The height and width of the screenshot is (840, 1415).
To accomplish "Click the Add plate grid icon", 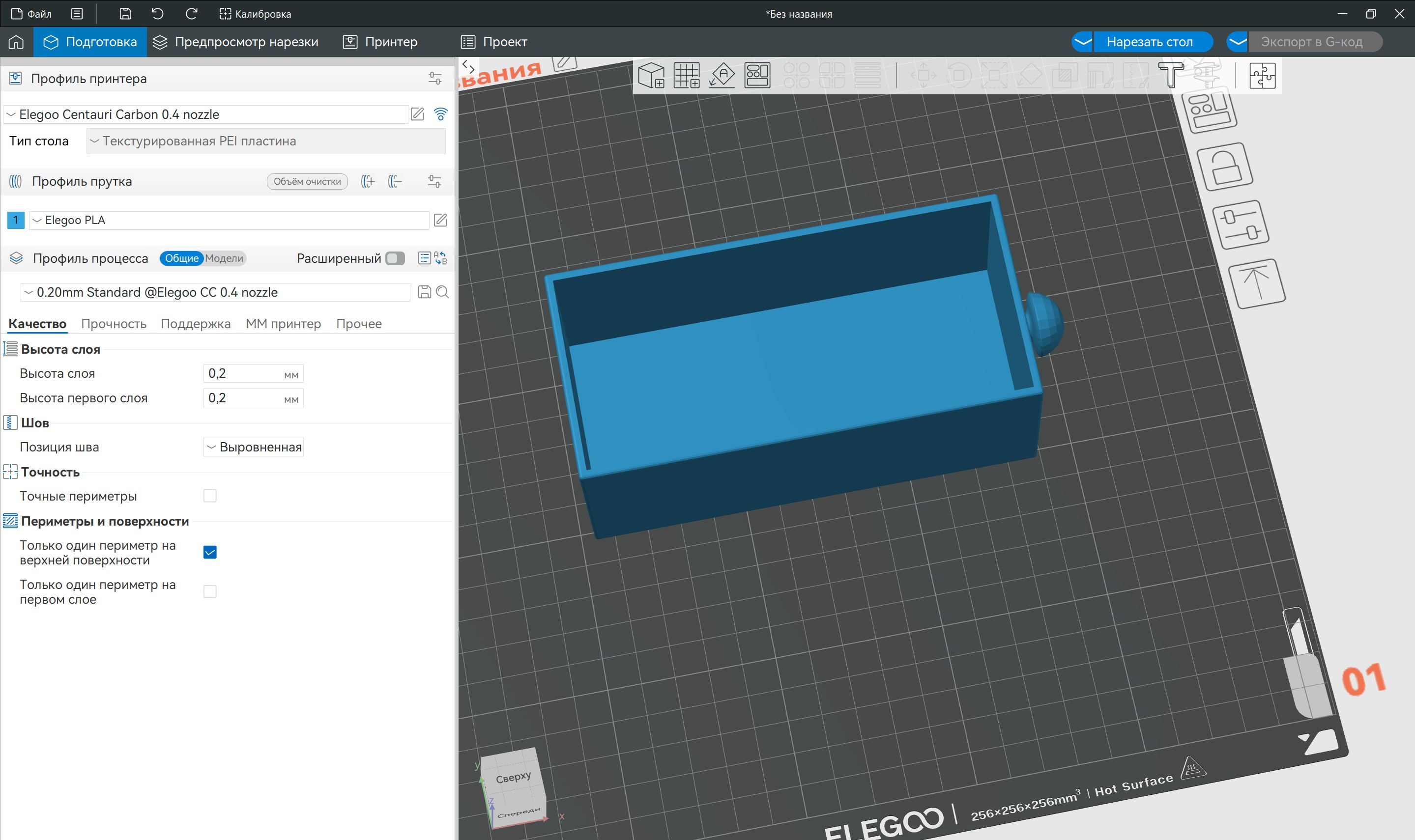I will pyautogui.click(x=686, y=75).
